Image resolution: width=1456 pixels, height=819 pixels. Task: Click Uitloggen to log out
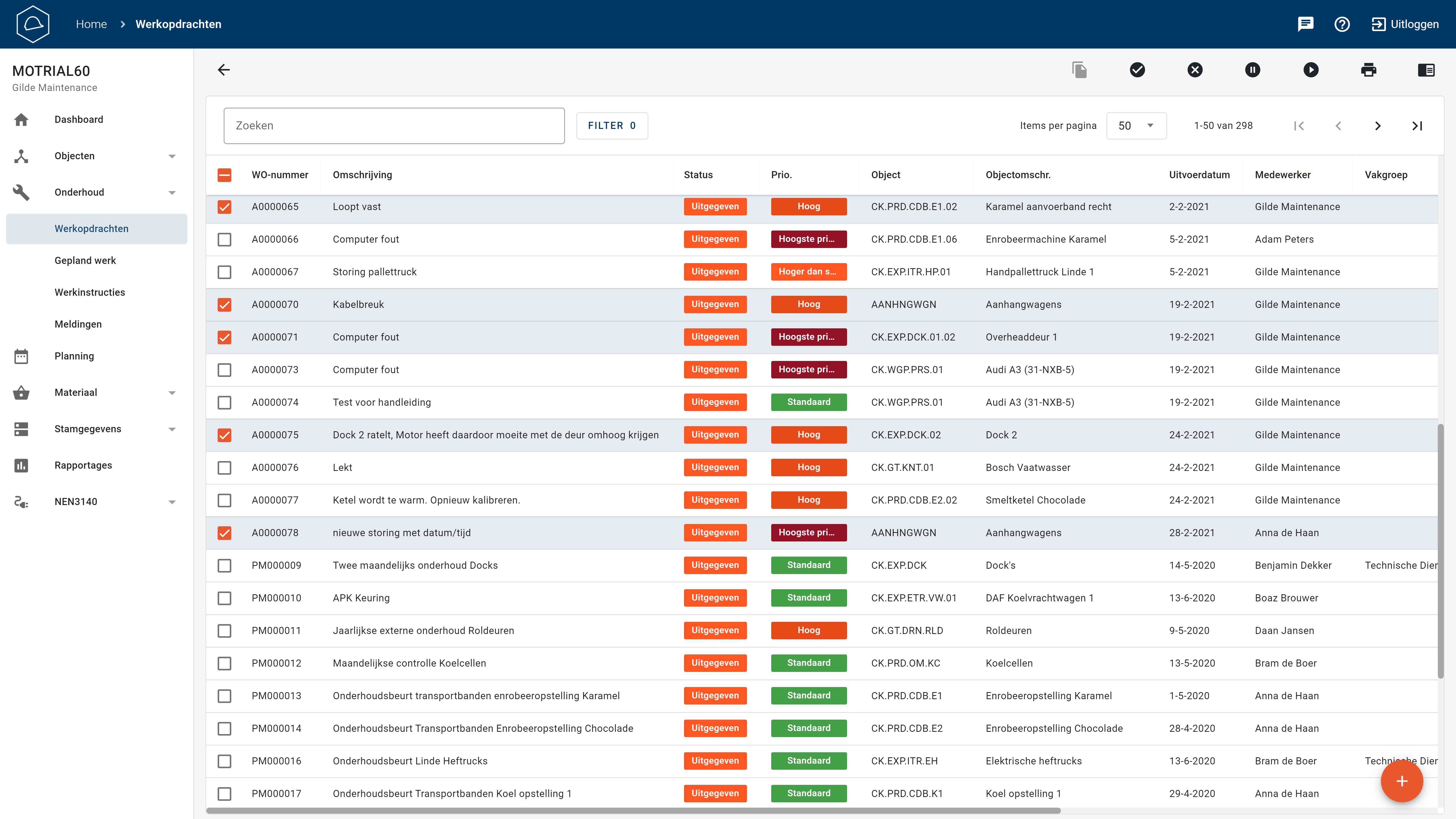click(1405, 24)
